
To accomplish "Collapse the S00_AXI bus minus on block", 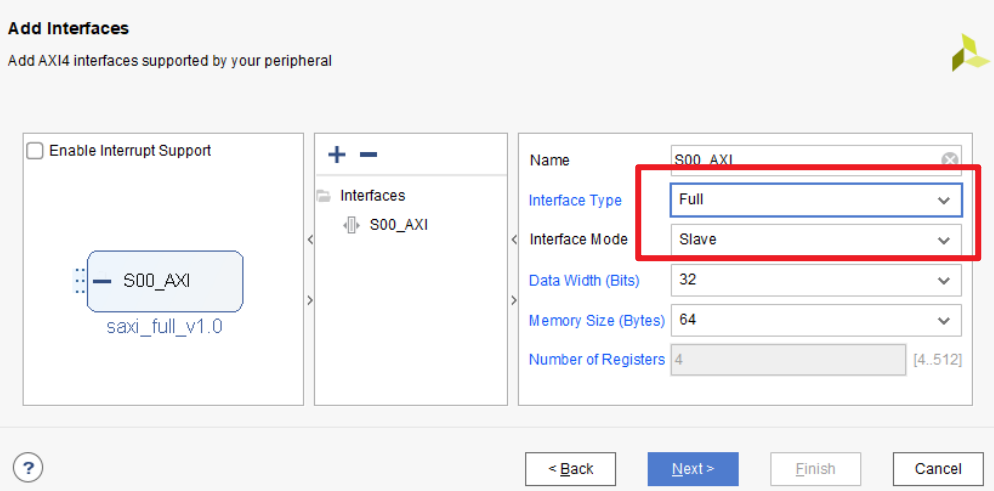I will [101, 281].
